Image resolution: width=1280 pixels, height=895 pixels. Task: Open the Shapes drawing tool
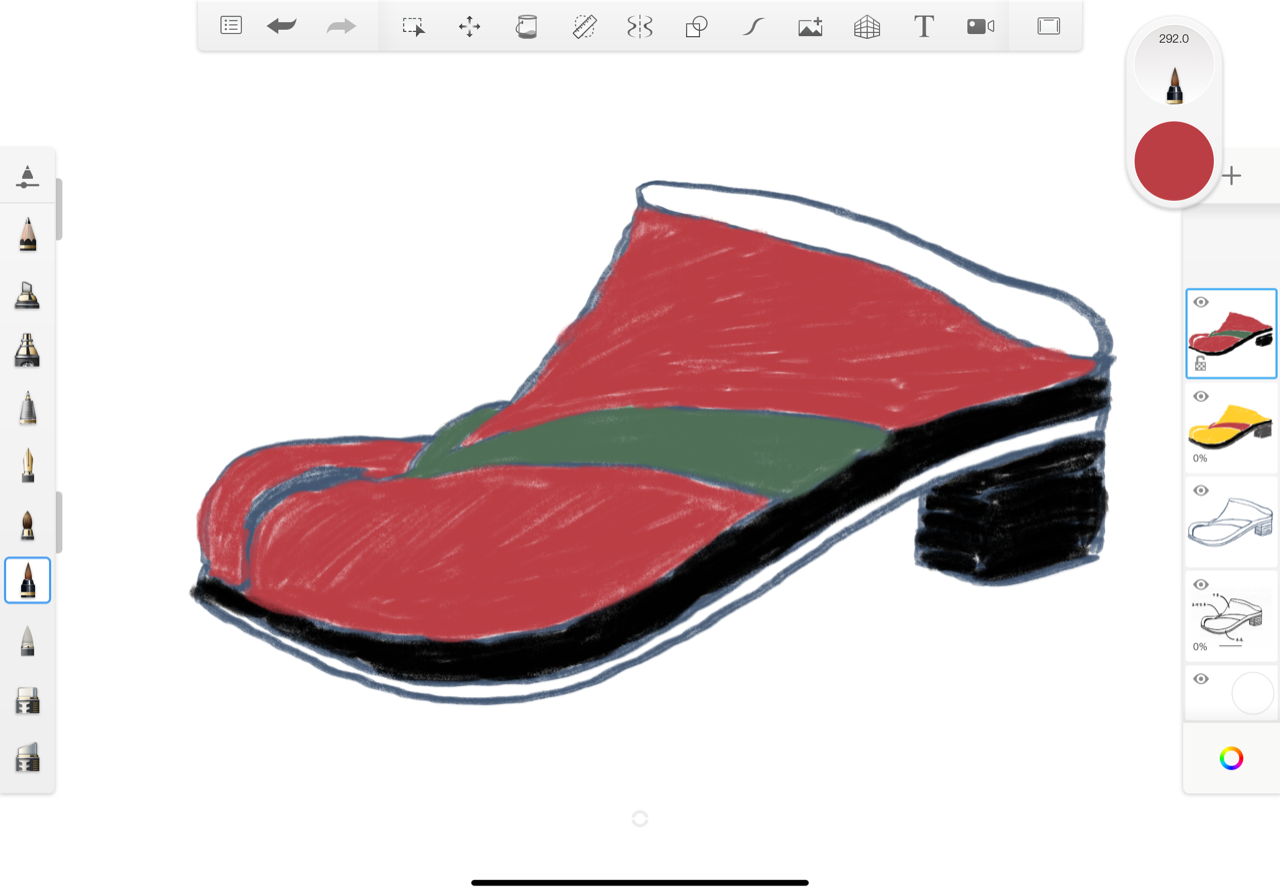tap(697, 27)
